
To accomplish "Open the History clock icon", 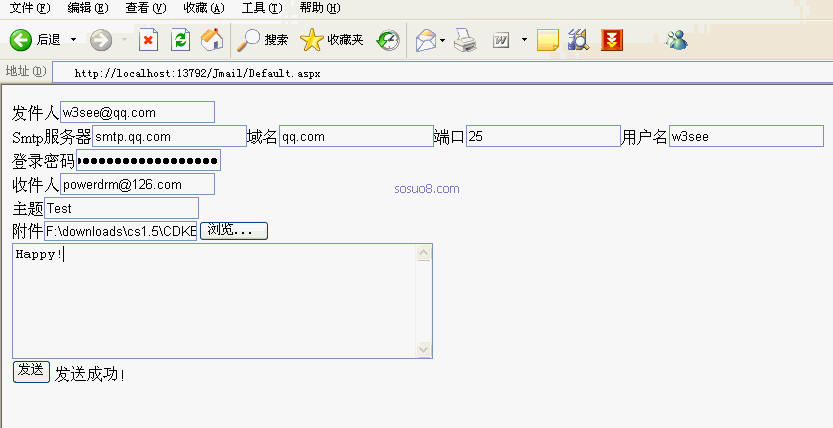I will tap(388, 40).
